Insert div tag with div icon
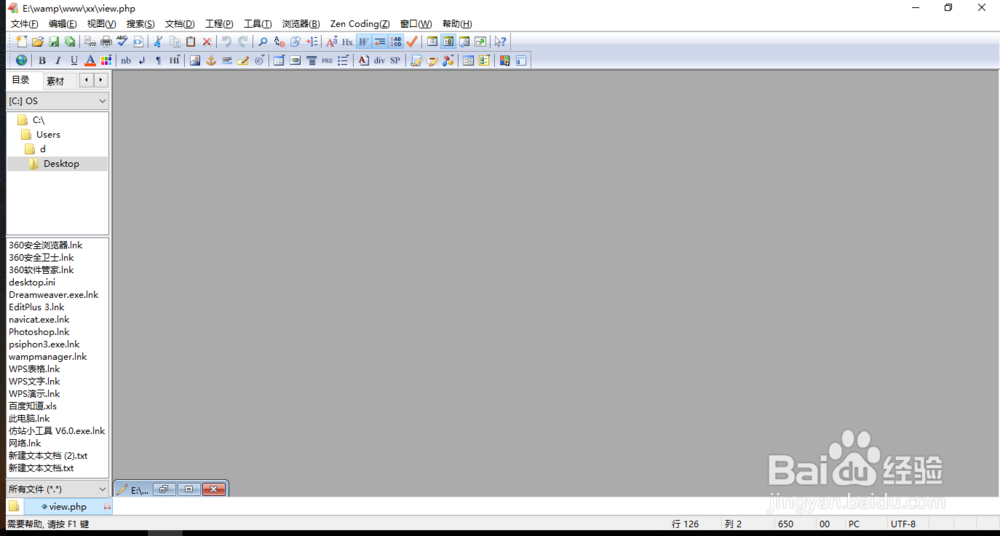 click(x=379, y=61)
